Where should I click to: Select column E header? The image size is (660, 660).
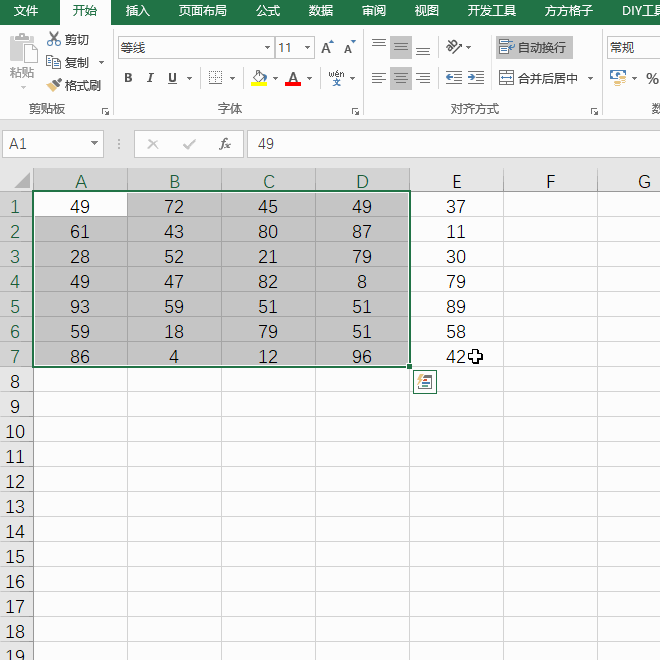click(456, 181)
